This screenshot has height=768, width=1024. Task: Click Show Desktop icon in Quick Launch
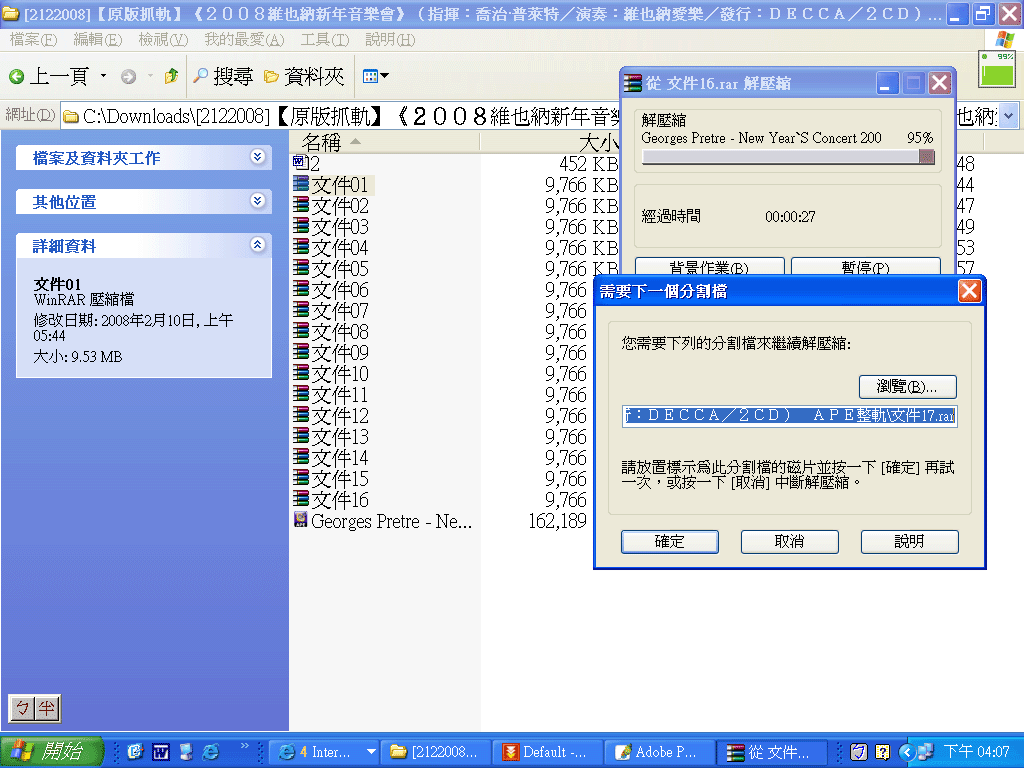tap(186, 752)
